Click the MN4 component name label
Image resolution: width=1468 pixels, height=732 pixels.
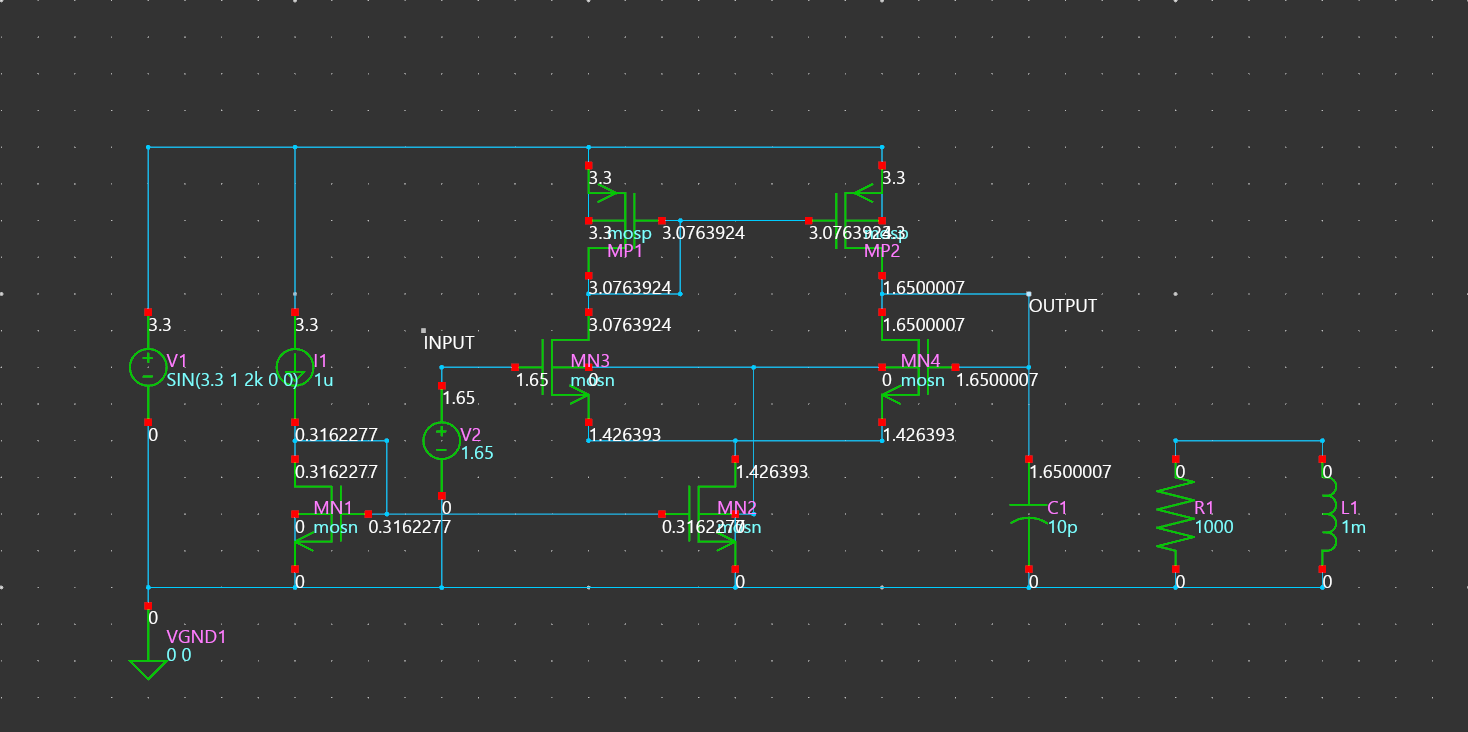click(920, 360)
